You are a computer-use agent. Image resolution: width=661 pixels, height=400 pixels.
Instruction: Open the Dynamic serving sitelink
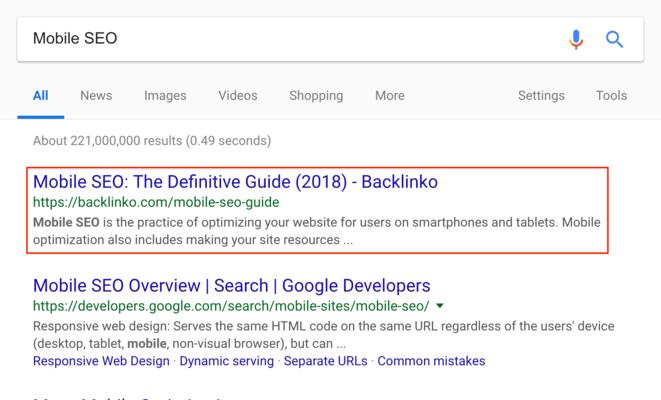(x=226, y=361)
